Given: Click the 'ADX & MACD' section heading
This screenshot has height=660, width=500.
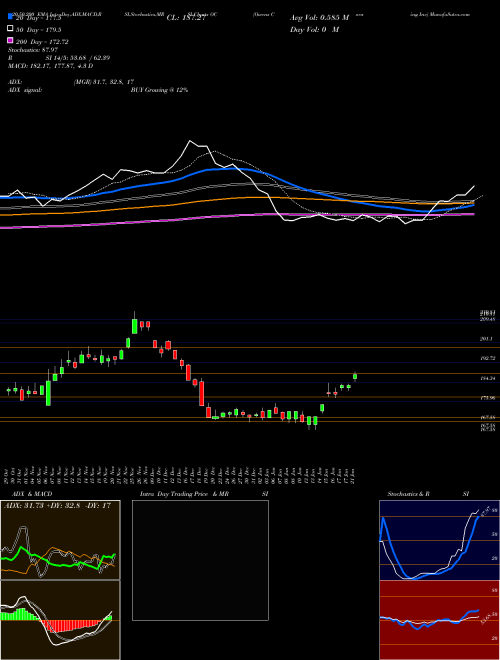Looking at the screenshot, I should (32, 494).
